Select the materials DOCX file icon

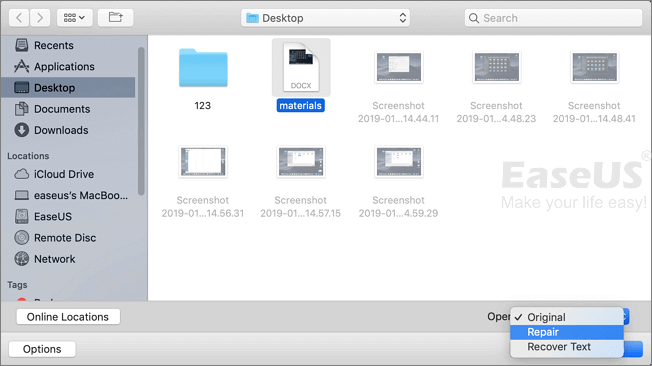(x=301, y=67)
